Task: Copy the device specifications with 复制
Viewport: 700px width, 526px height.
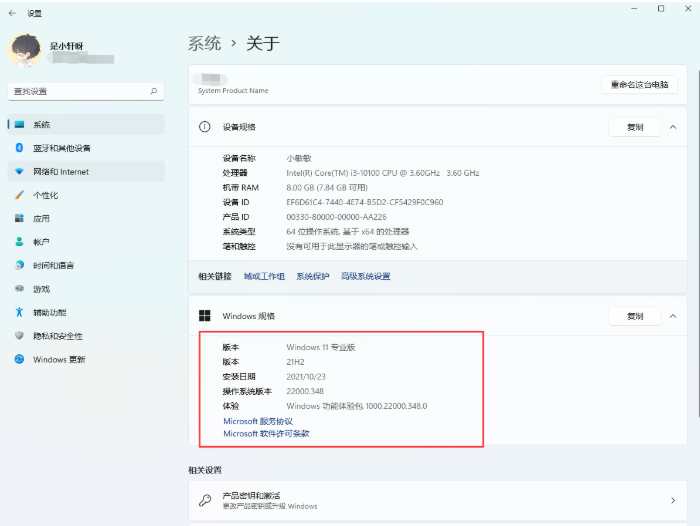Action: (x=634, y=127)
